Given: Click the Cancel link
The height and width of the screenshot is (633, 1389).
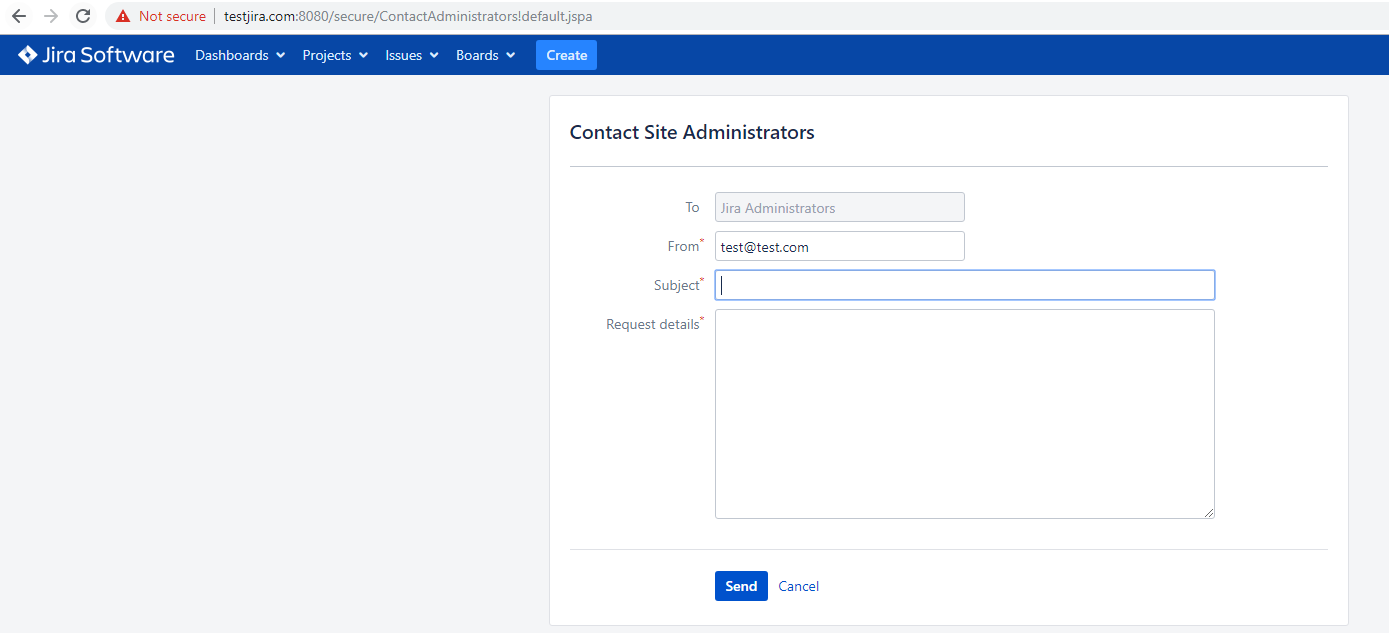Looking at the screenshot, I should [x=798, y=586].
